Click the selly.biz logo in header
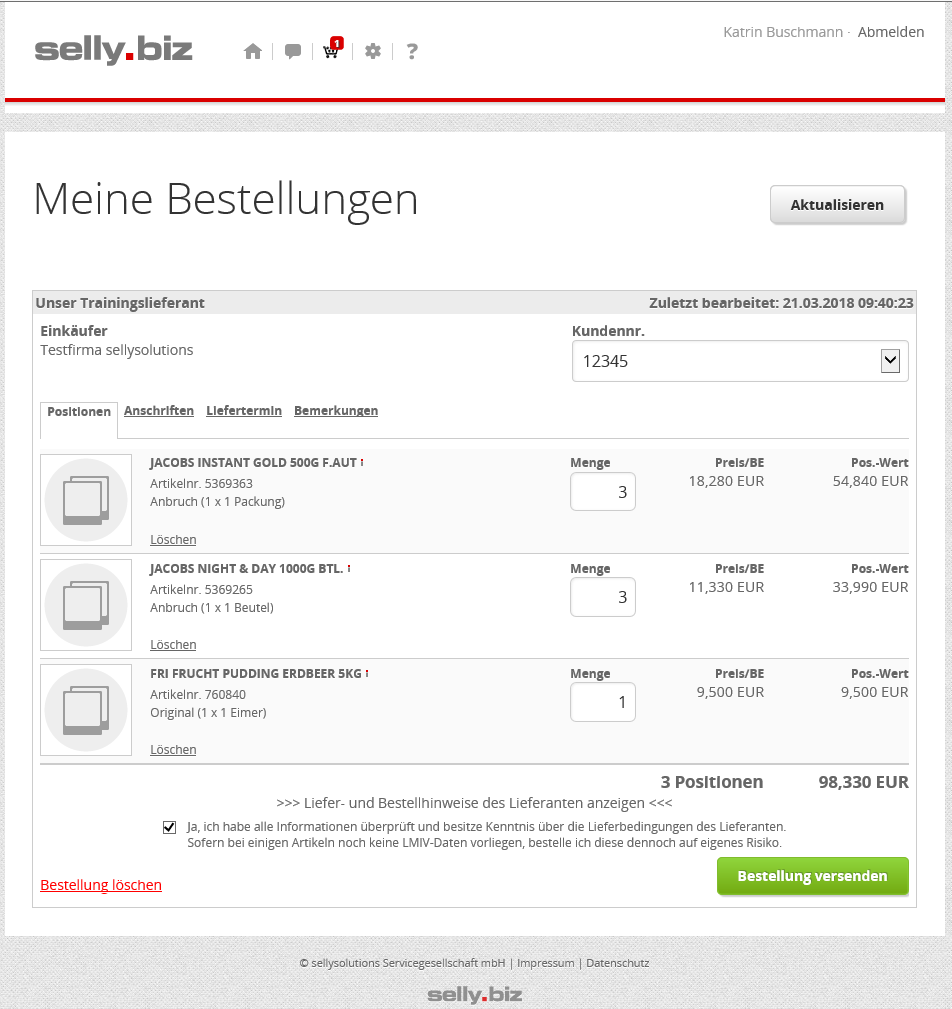Screen dimensions: 952x1009 [113, 50]
